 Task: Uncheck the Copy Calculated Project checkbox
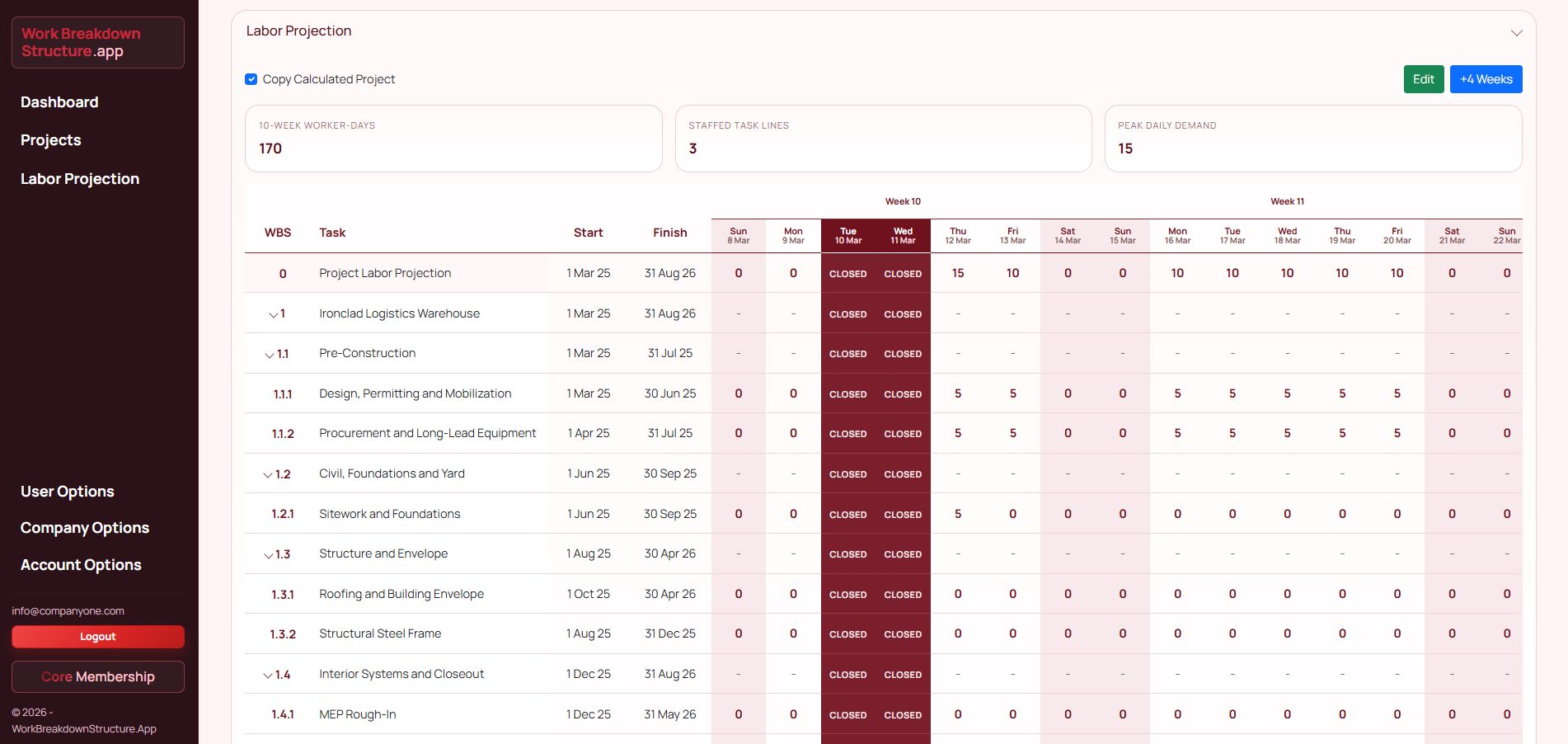[x=251, y=79]
